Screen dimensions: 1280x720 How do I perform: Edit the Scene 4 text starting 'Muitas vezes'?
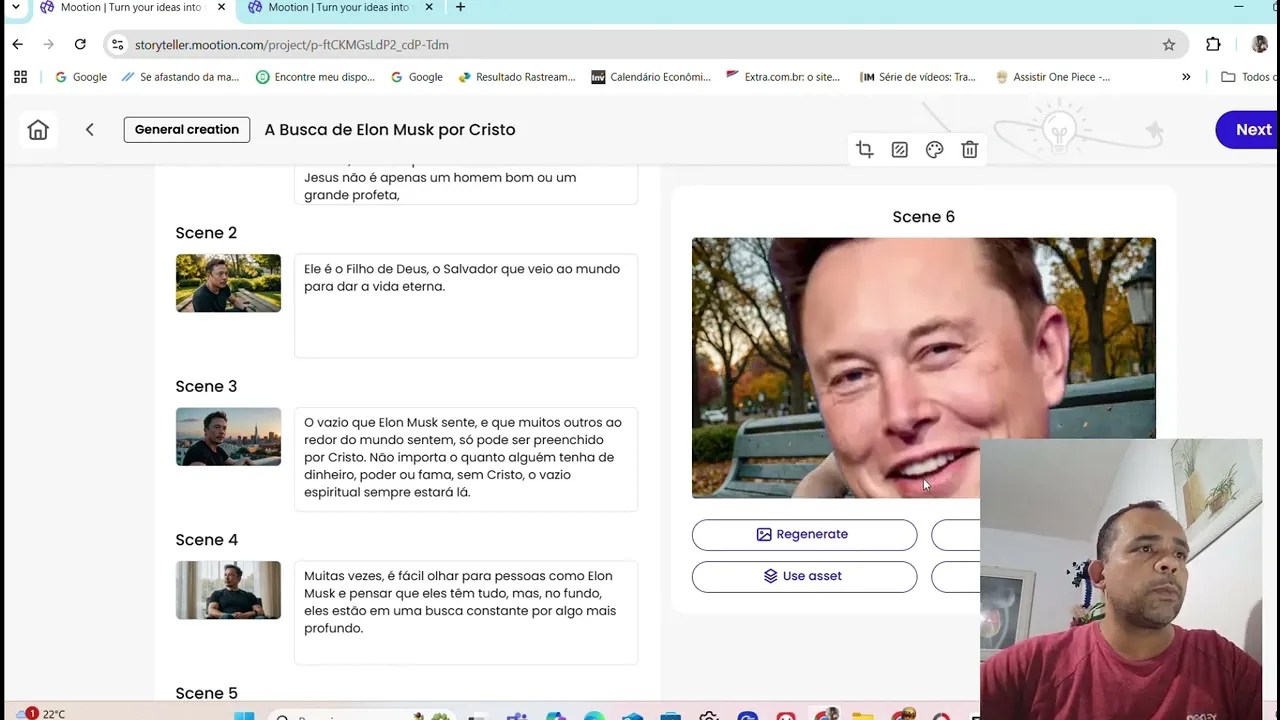(x=466, y=612)
